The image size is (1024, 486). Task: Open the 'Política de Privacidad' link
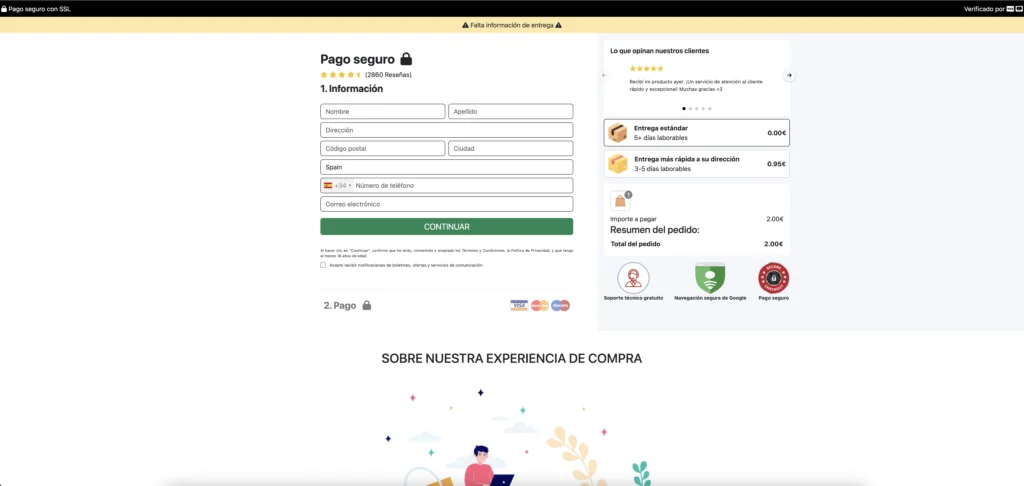click(x=528, y=250)
